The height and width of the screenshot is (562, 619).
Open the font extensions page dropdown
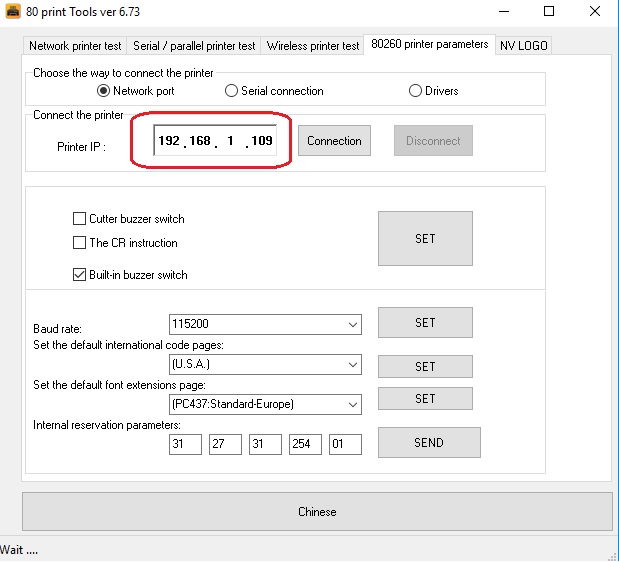[x=352, y=404]
